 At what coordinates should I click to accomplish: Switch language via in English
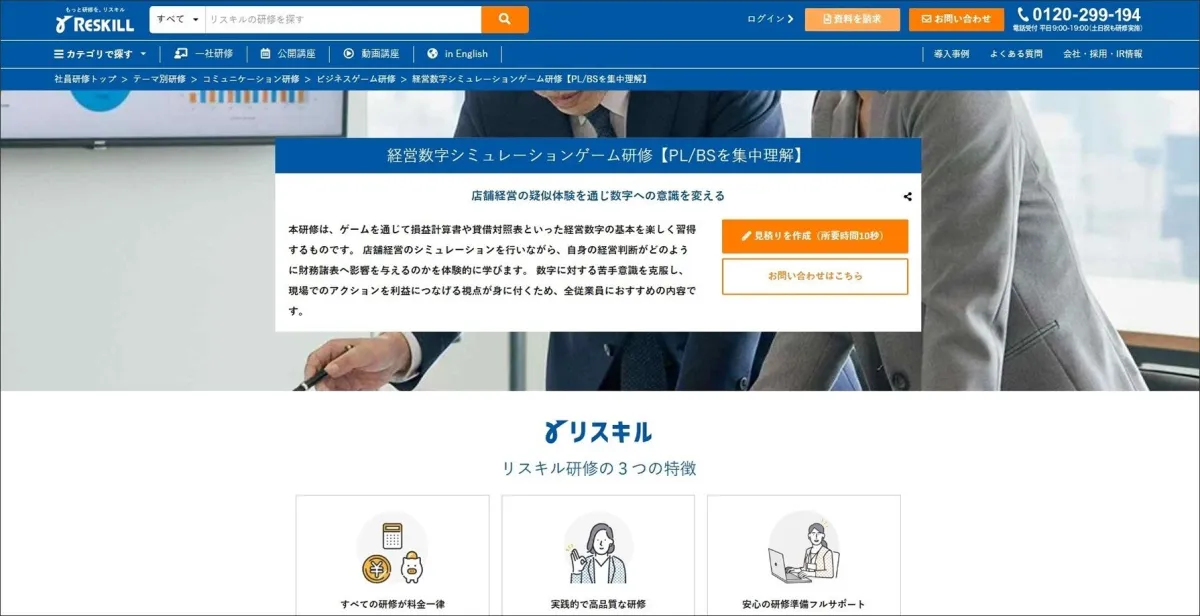(x=457, y=54)
